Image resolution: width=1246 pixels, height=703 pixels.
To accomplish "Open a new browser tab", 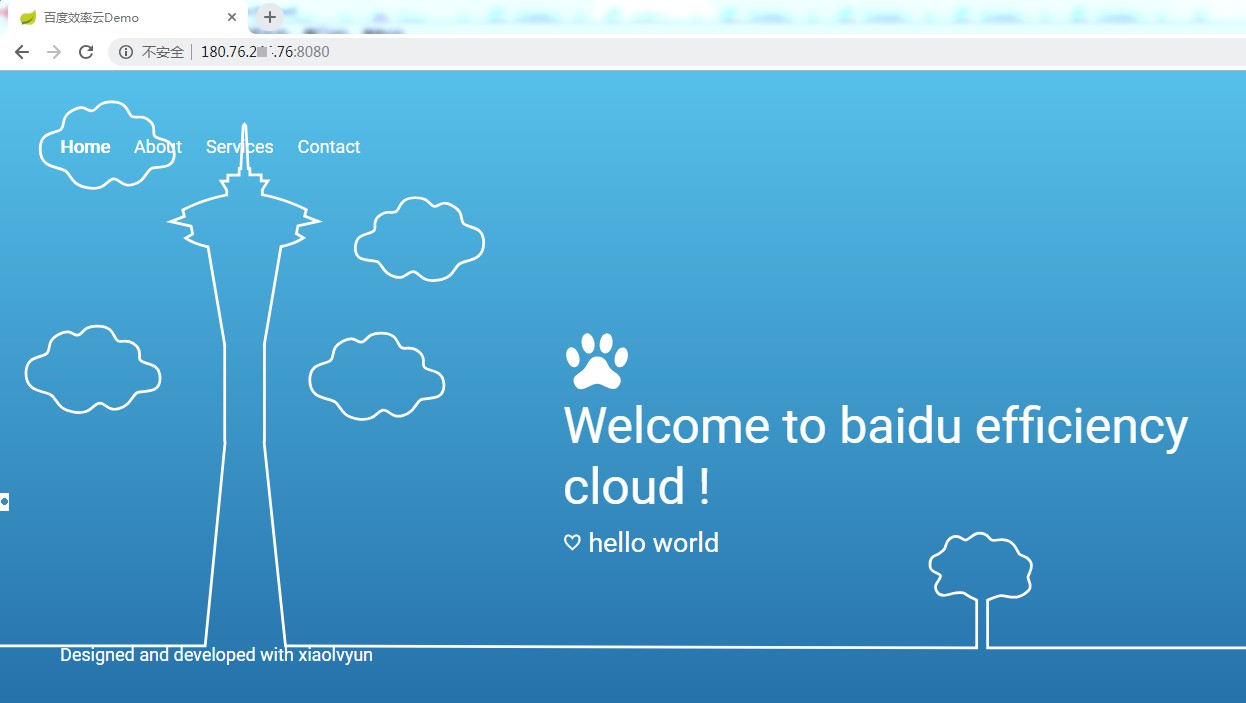I will (269, 17).
